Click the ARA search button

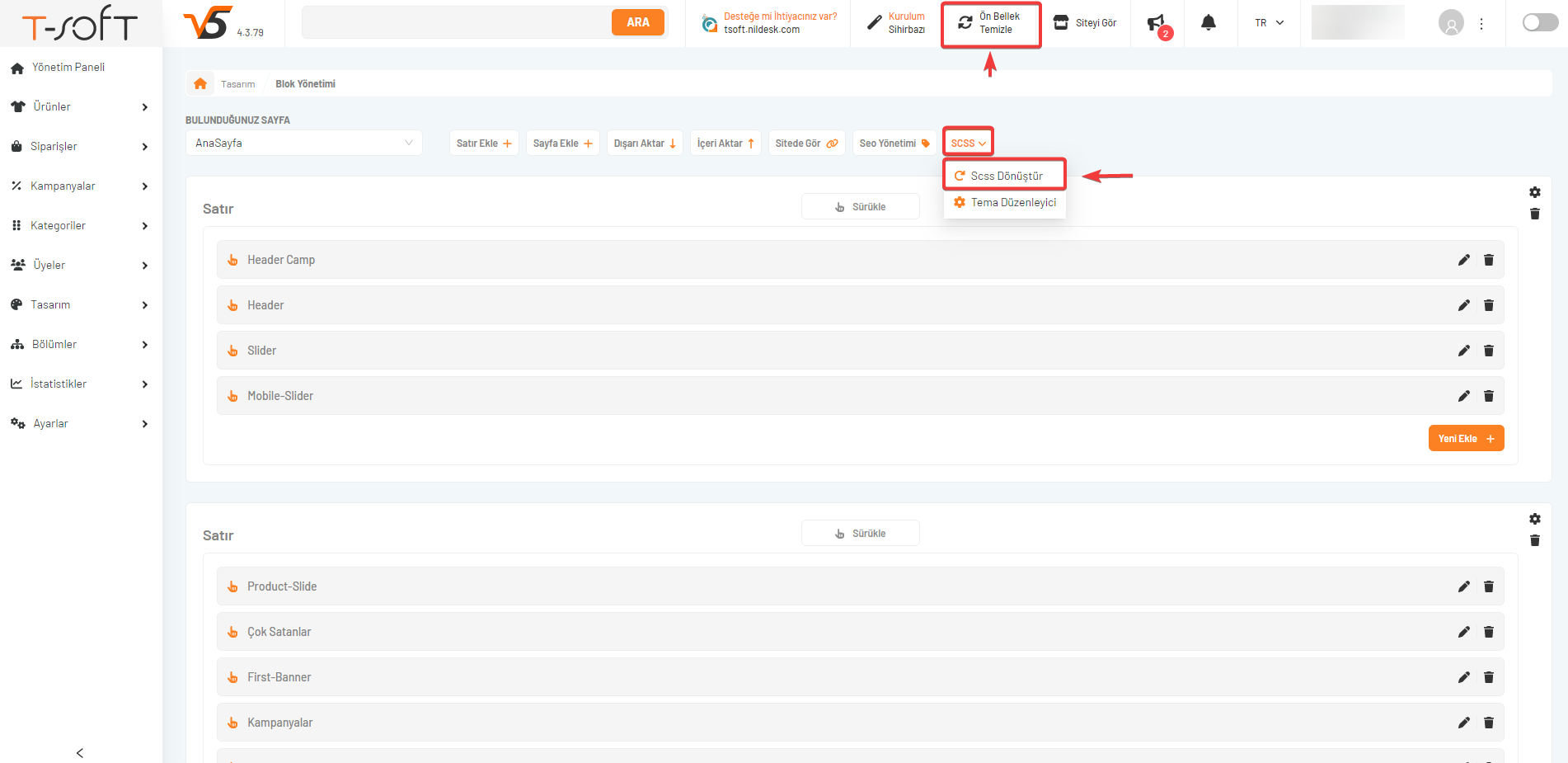pos(637,22)
